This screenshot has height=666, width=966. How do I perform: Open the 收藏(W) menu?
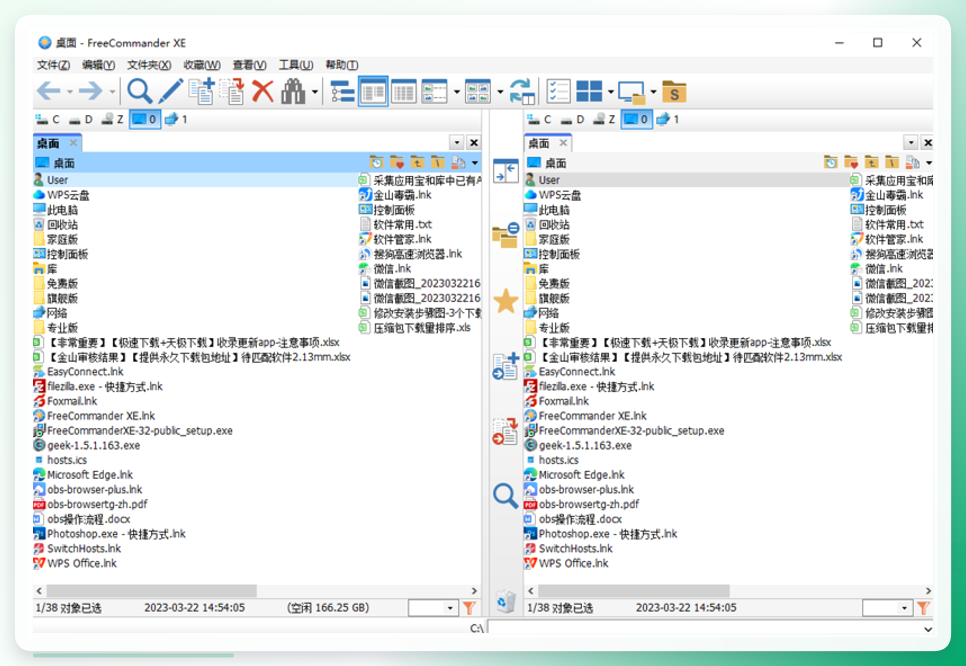202,65
